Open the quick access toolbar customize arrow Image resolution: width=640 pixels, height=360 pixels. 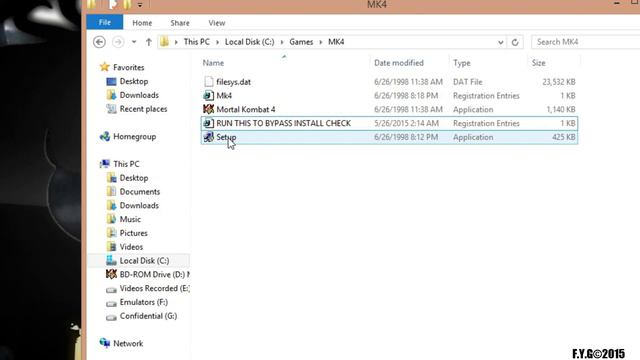pos(140,4)
